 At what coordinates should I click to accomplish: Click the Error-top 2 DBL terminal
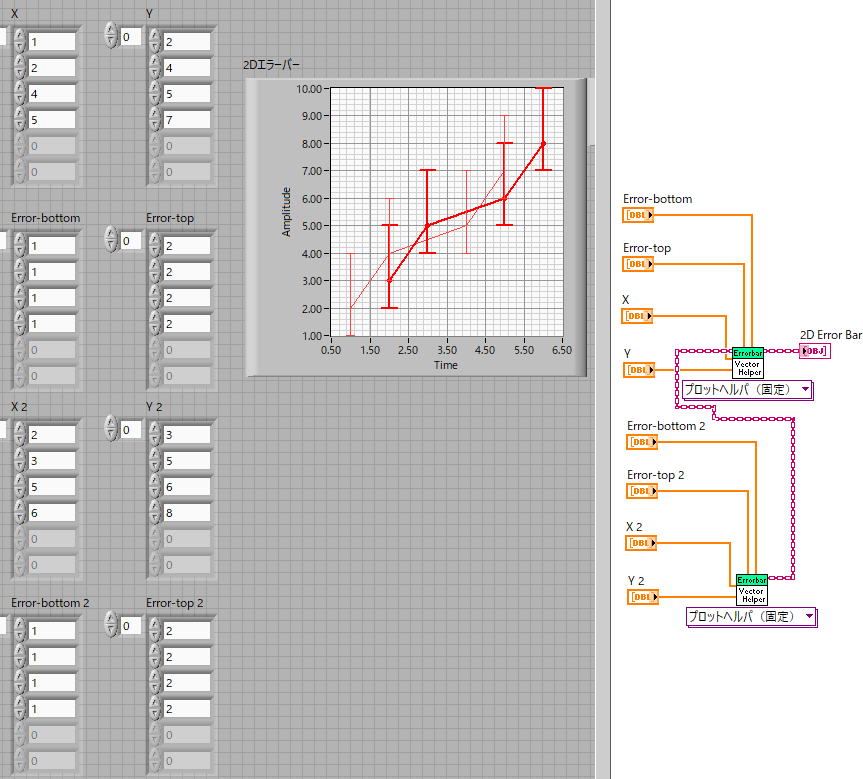pos(641,491)
